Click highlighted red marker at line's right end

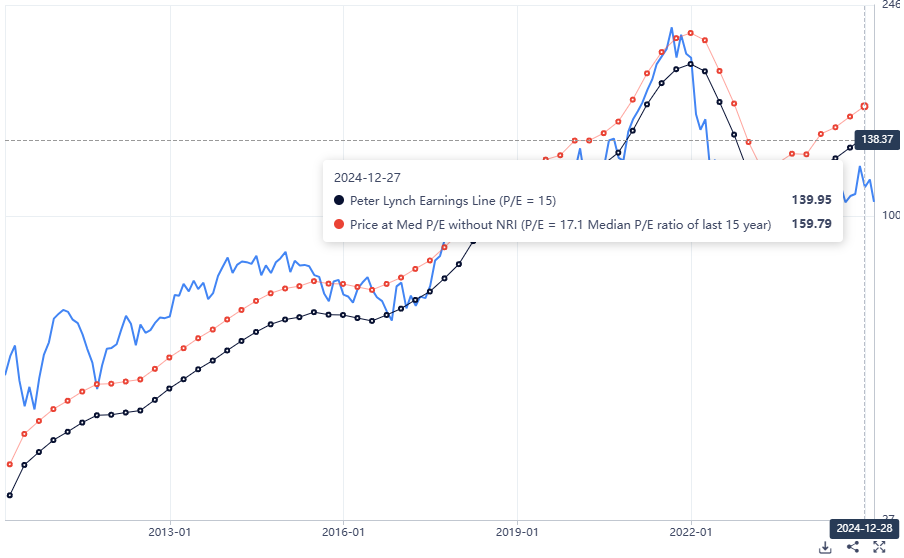pyautogui.click(x=865, y=106)
